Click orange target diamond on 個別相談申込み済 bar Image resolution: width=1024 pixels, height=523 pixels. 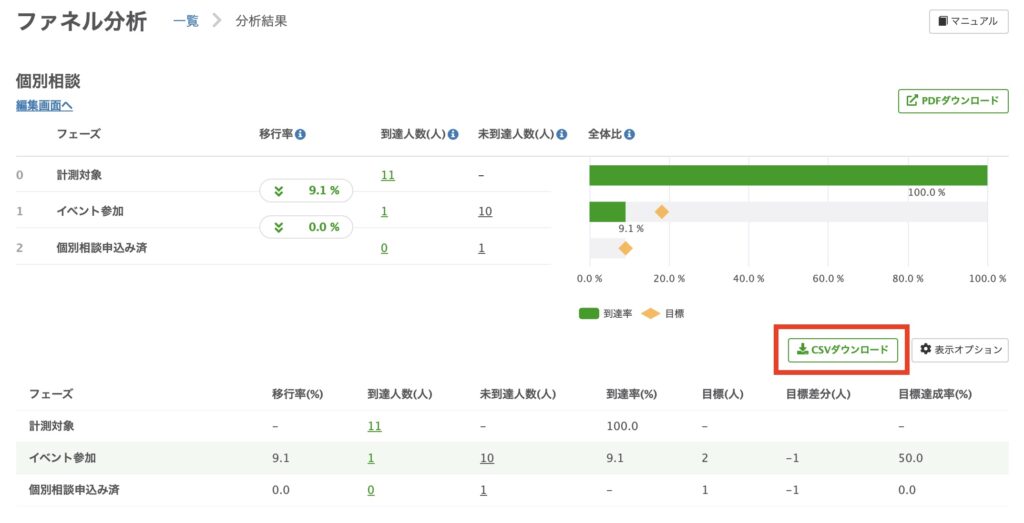click(x=625, y=248)
